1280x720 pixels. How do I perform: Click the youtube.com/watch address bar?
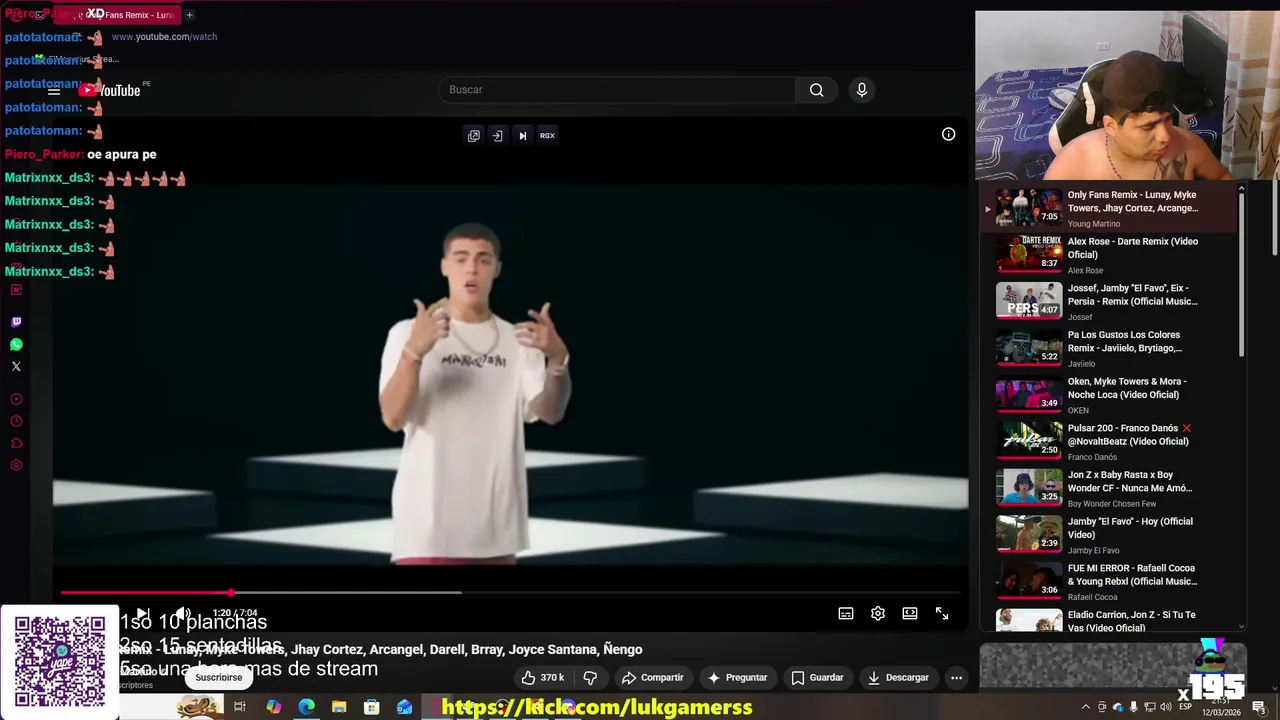coord(164,37)
